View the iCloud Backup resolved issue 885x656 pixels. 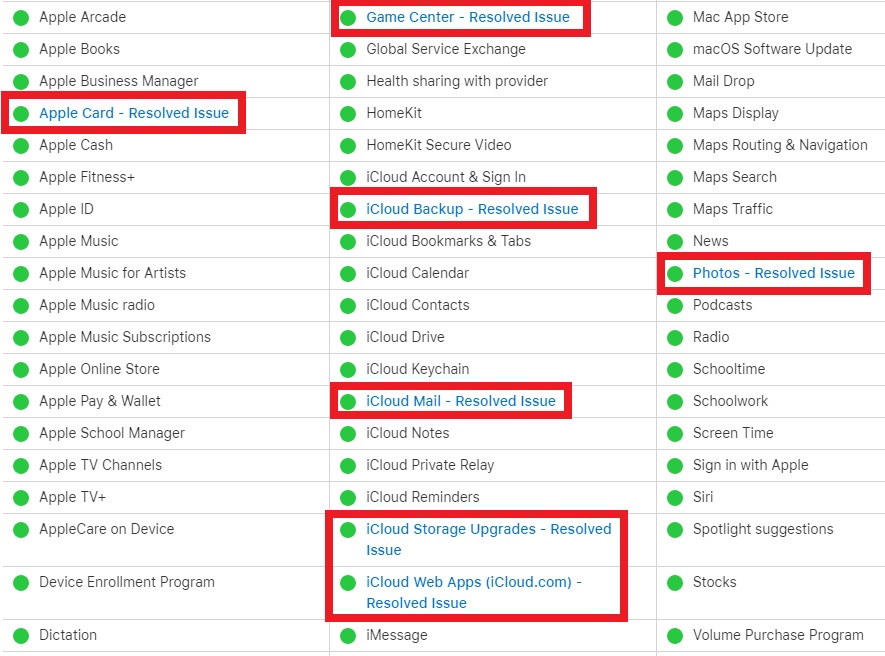coord(472,209)
